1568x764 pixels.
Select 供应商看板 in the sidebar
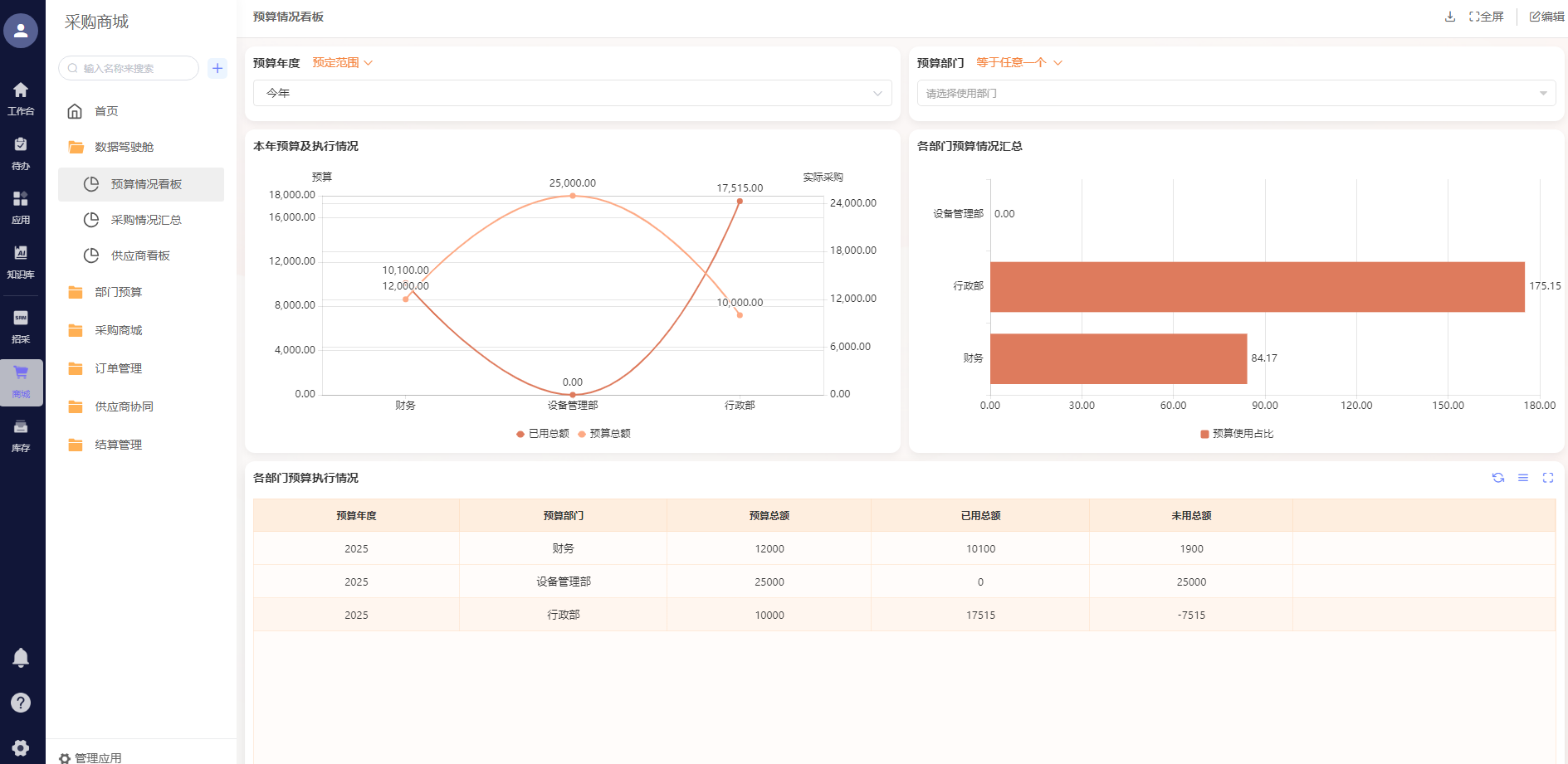[140, 255]
